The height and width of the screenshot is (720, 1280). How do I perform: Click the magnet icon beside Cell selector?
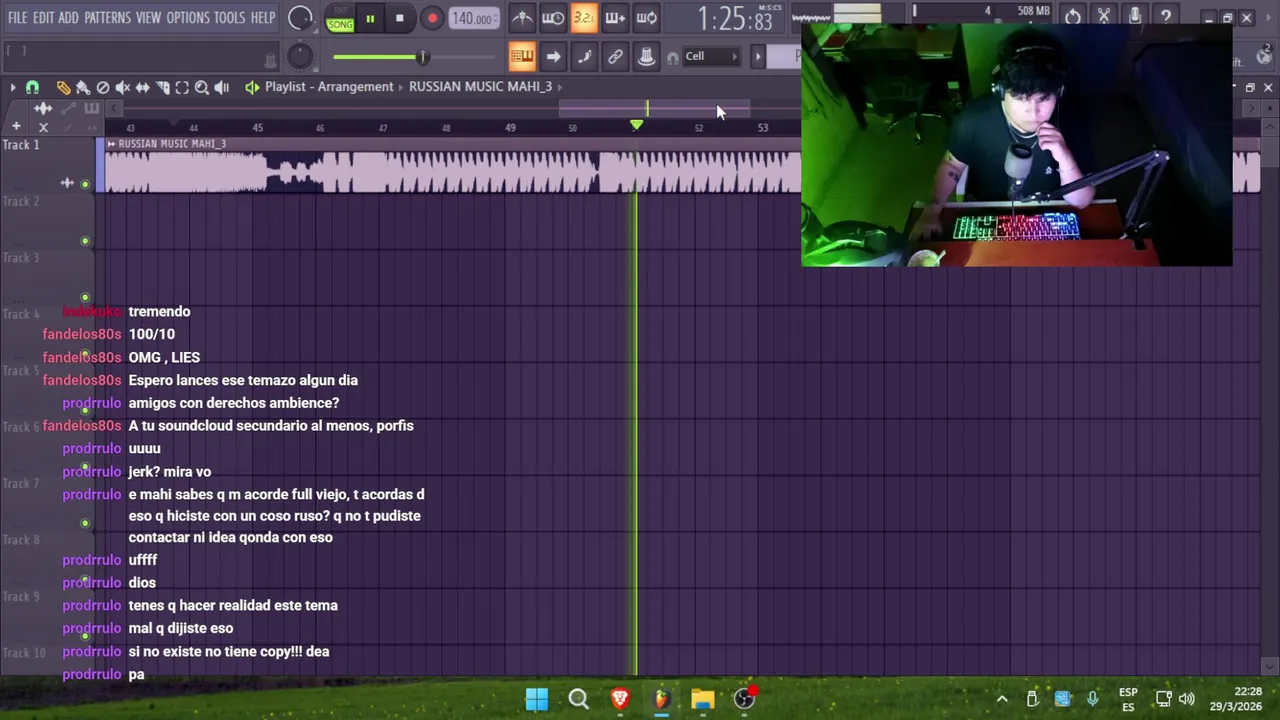point(672,57)
